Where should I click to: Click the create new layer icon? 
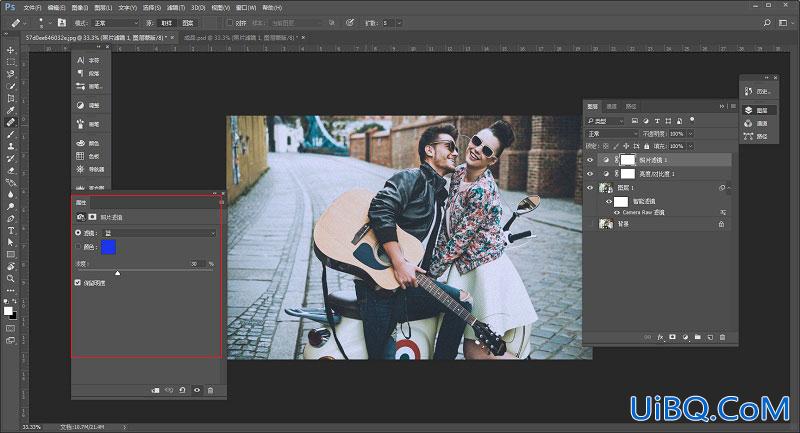(710, 337)
